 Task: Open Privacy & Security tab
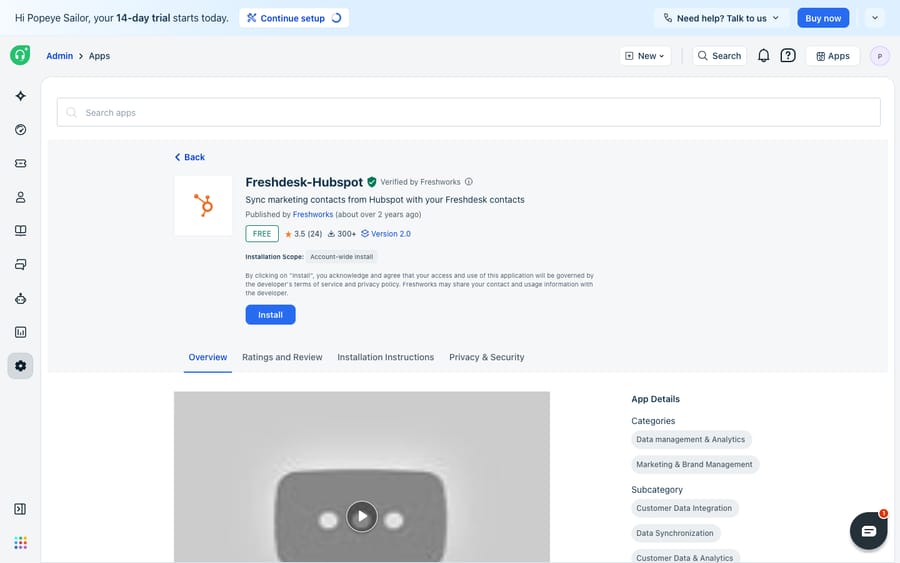[x=487, y=357]
